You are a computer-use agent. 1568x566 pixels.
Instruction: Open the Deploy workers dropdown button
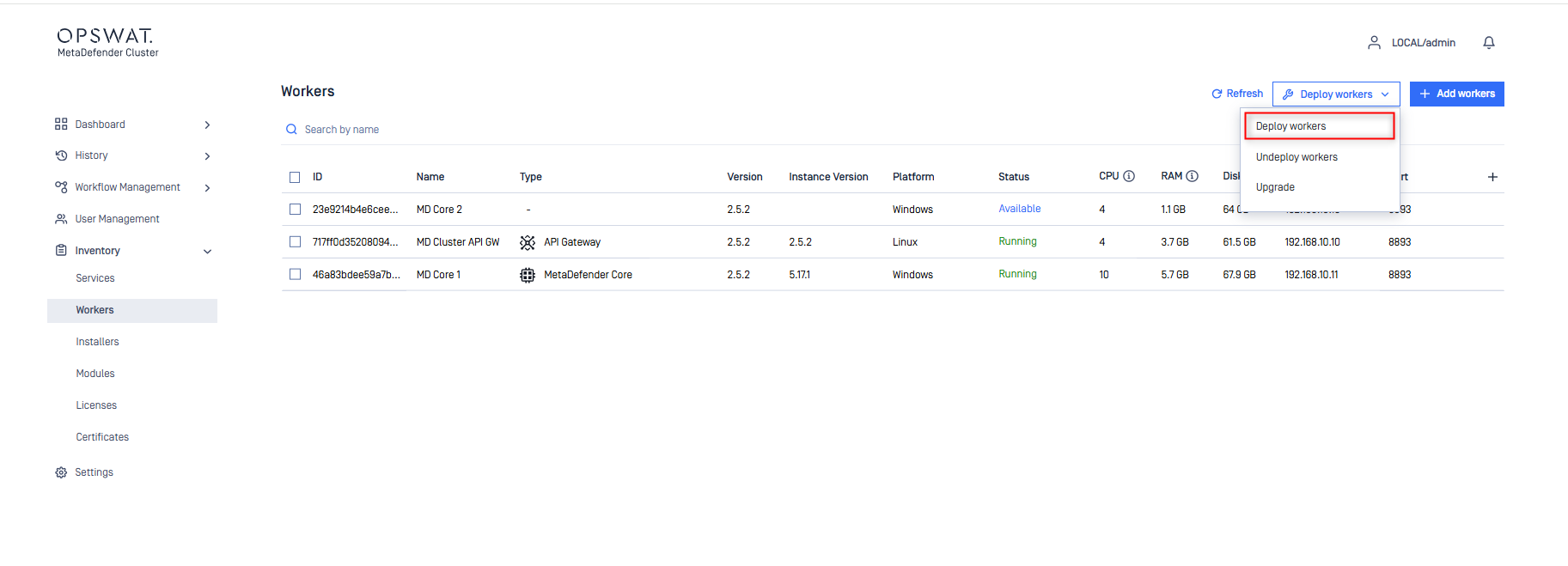coord(1335,94)
